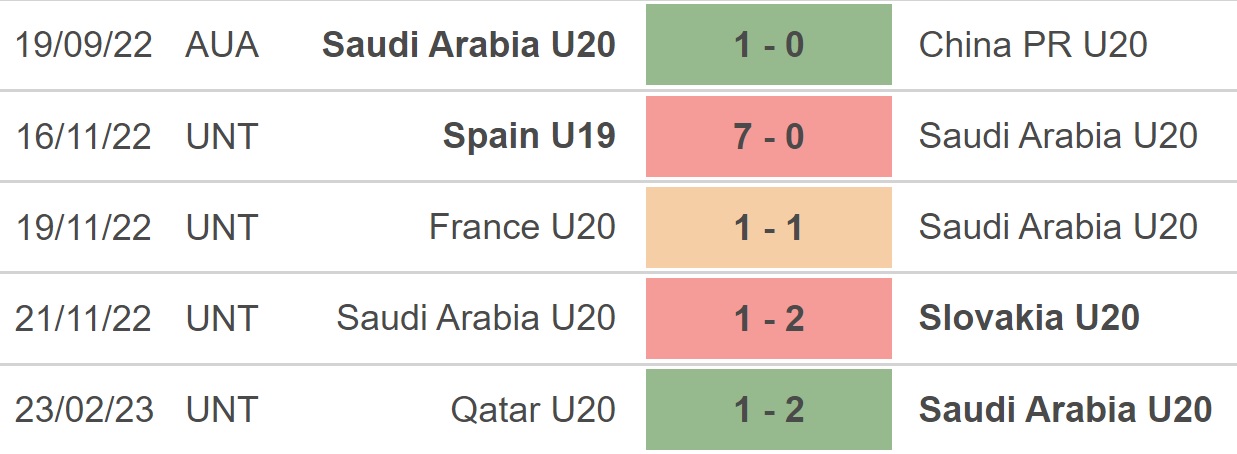Open the Saudi Arabia vs China 1 - 0 score
The height and width of the screenshot is (454, 1237).
tap(768, 45)
